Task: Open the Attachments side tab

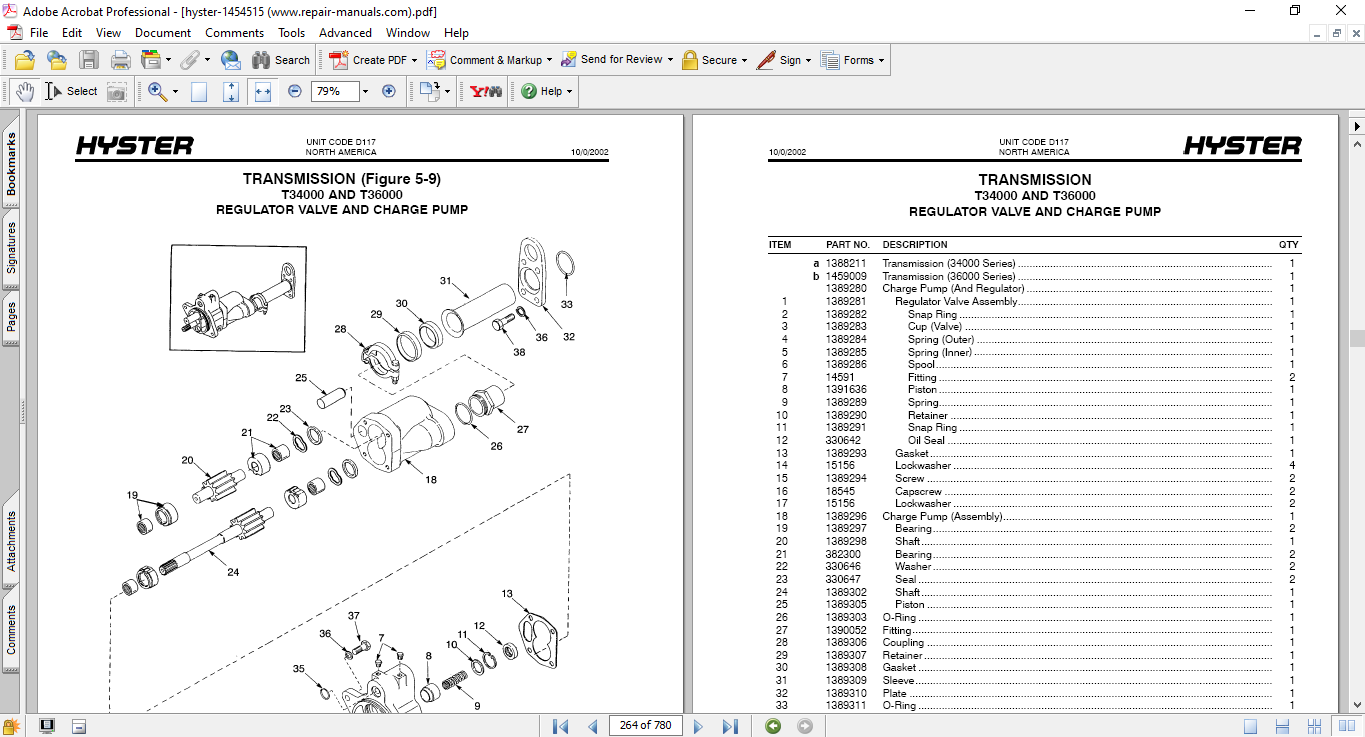Action: coord(11,542)
